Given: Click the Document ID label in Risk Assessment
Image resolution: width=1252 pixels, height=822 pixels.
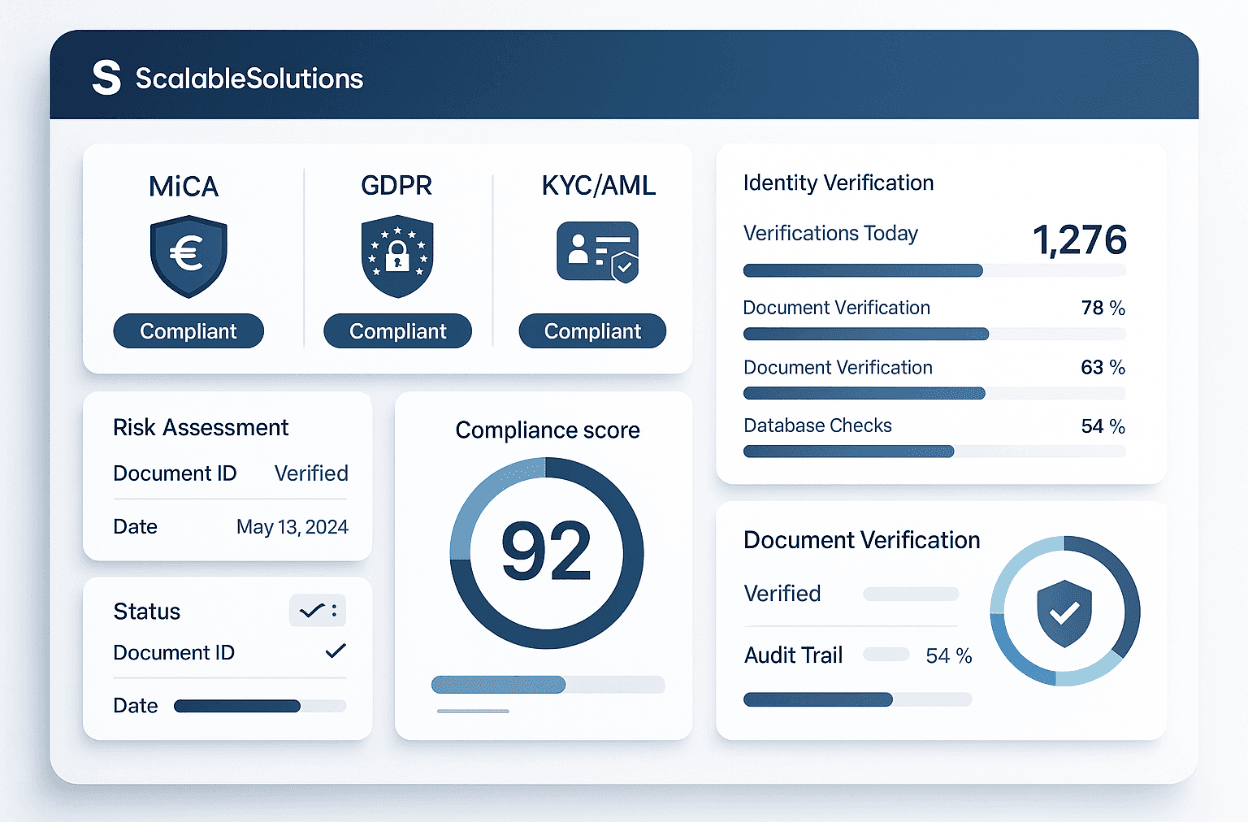Looking at the screenshot, I should coord(175,474).
